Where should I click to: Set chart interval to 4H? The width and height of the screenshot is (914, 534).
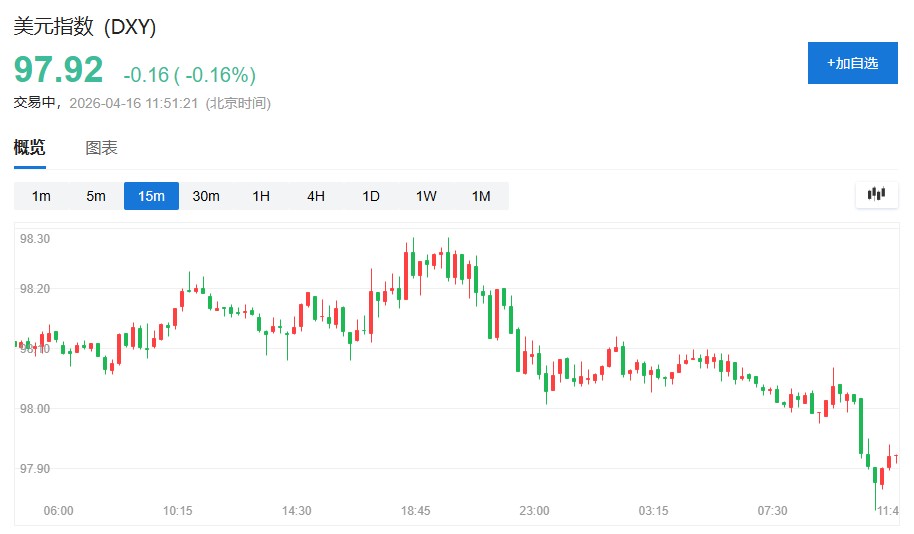coord(316,196)
